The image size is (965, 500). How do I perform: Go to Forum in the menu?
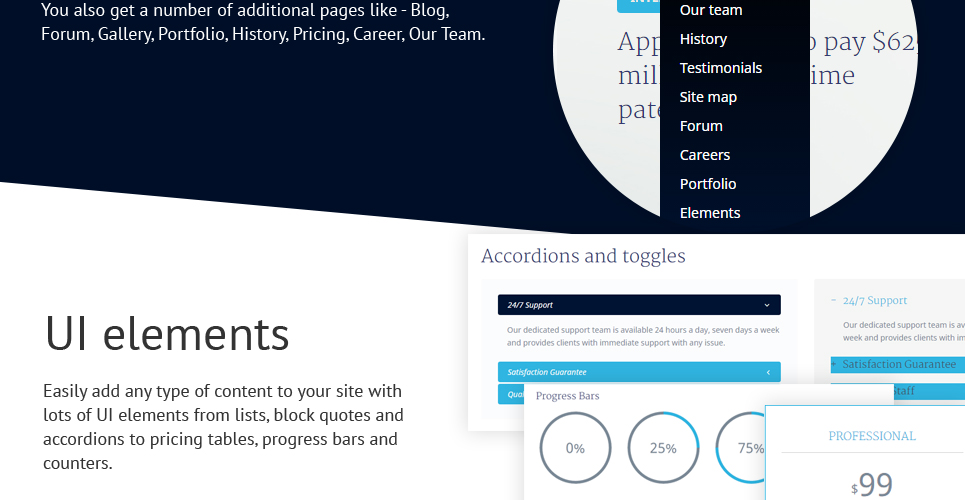pos(700,126)
